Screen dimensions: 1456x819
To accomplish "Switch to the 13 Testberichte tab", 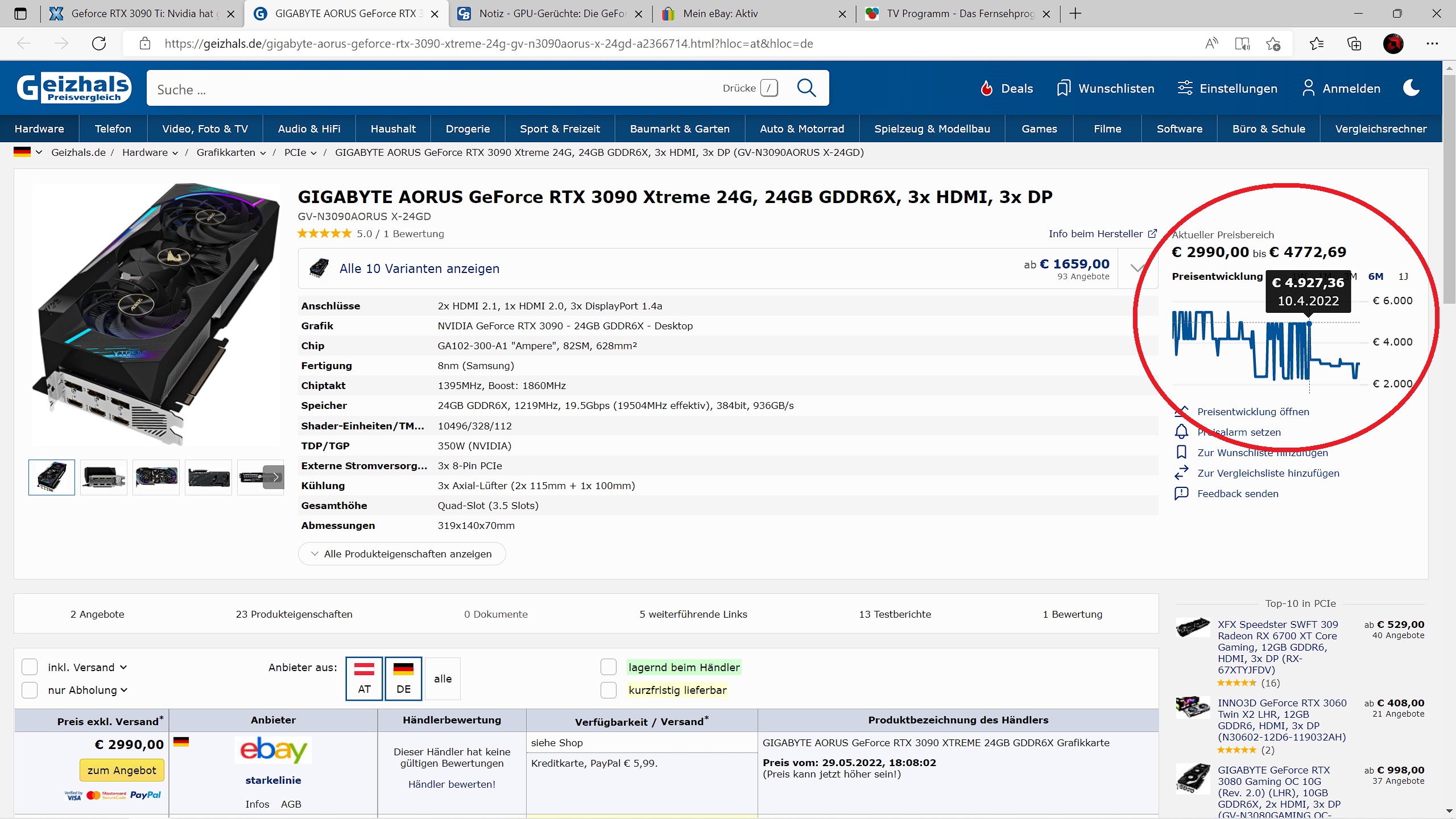I will pyautogui.click(x=895, y=614).
